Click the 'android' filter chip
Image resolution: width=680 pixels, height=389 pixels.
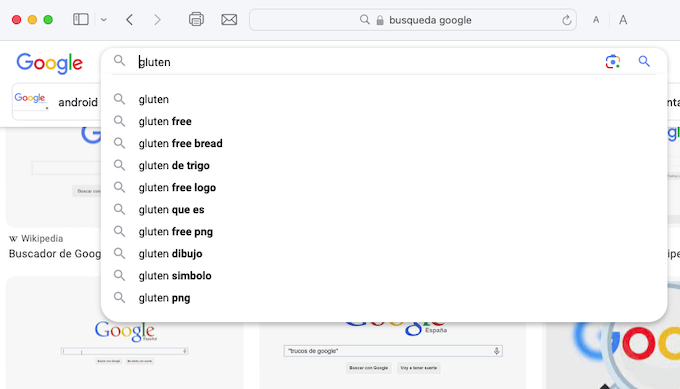(x=57, y=102)
